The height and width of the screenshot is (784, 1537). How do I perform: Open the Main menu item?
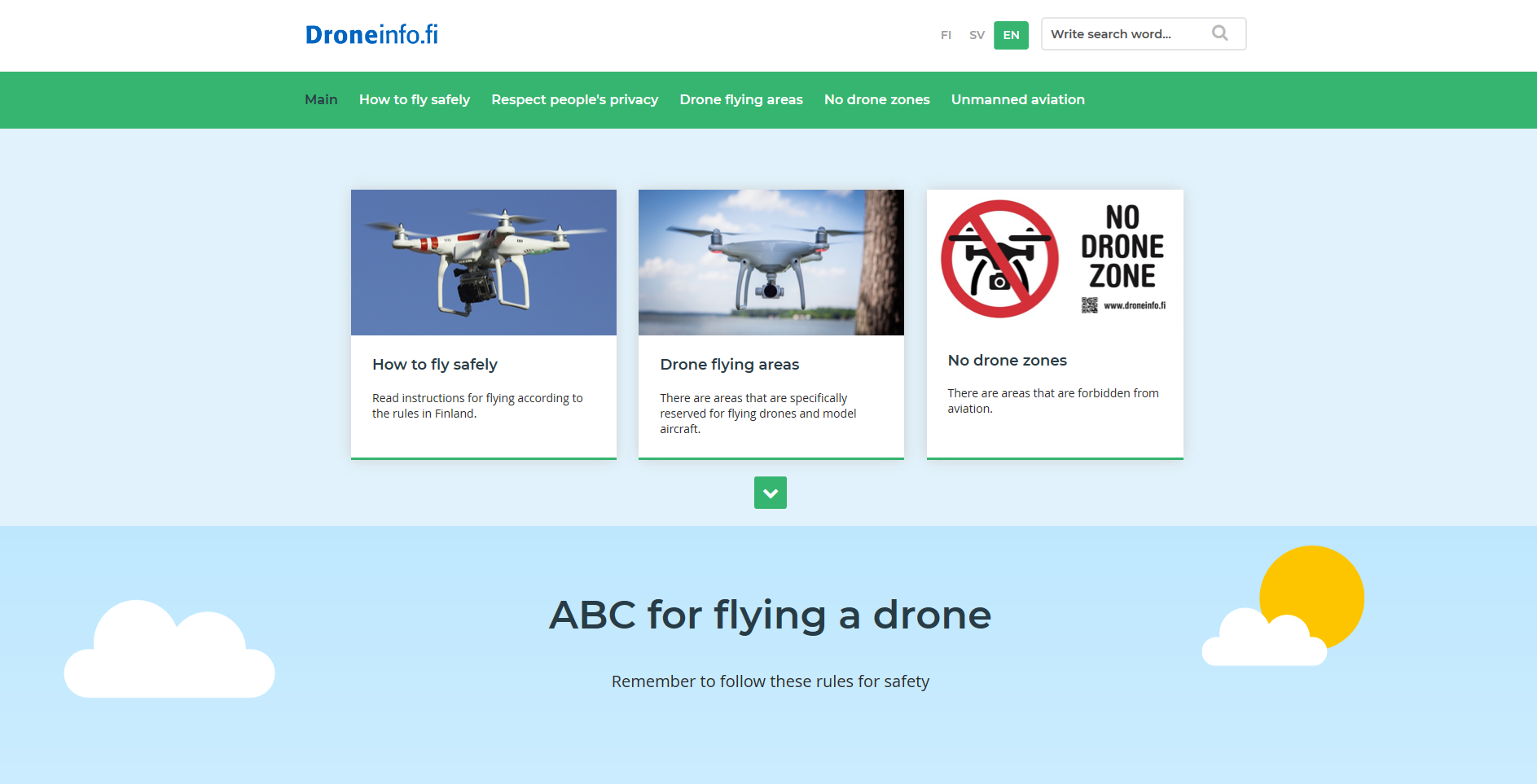321,99
